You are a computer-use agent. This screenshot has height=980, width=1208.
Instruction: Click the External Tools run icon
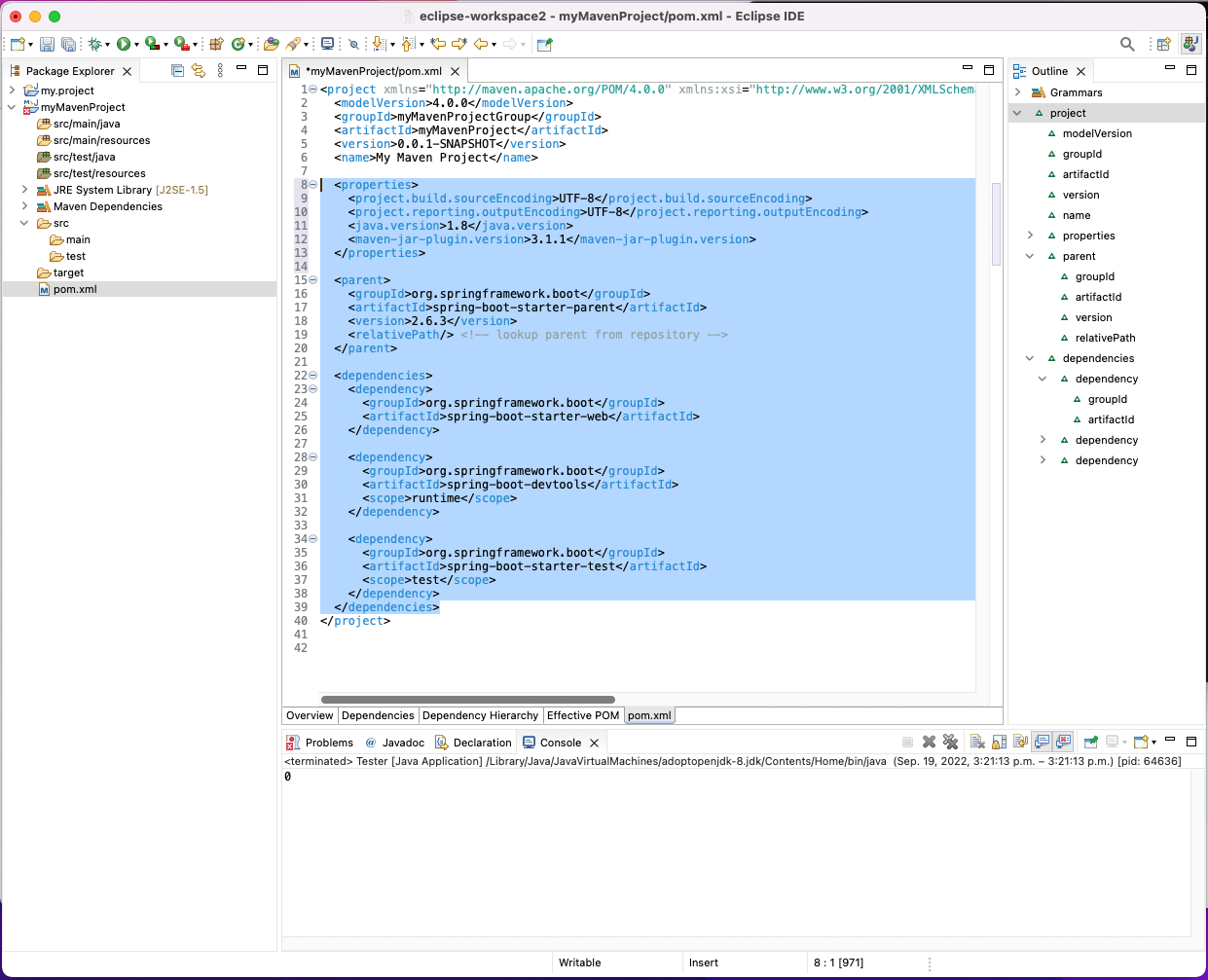[x=181, y=44]
